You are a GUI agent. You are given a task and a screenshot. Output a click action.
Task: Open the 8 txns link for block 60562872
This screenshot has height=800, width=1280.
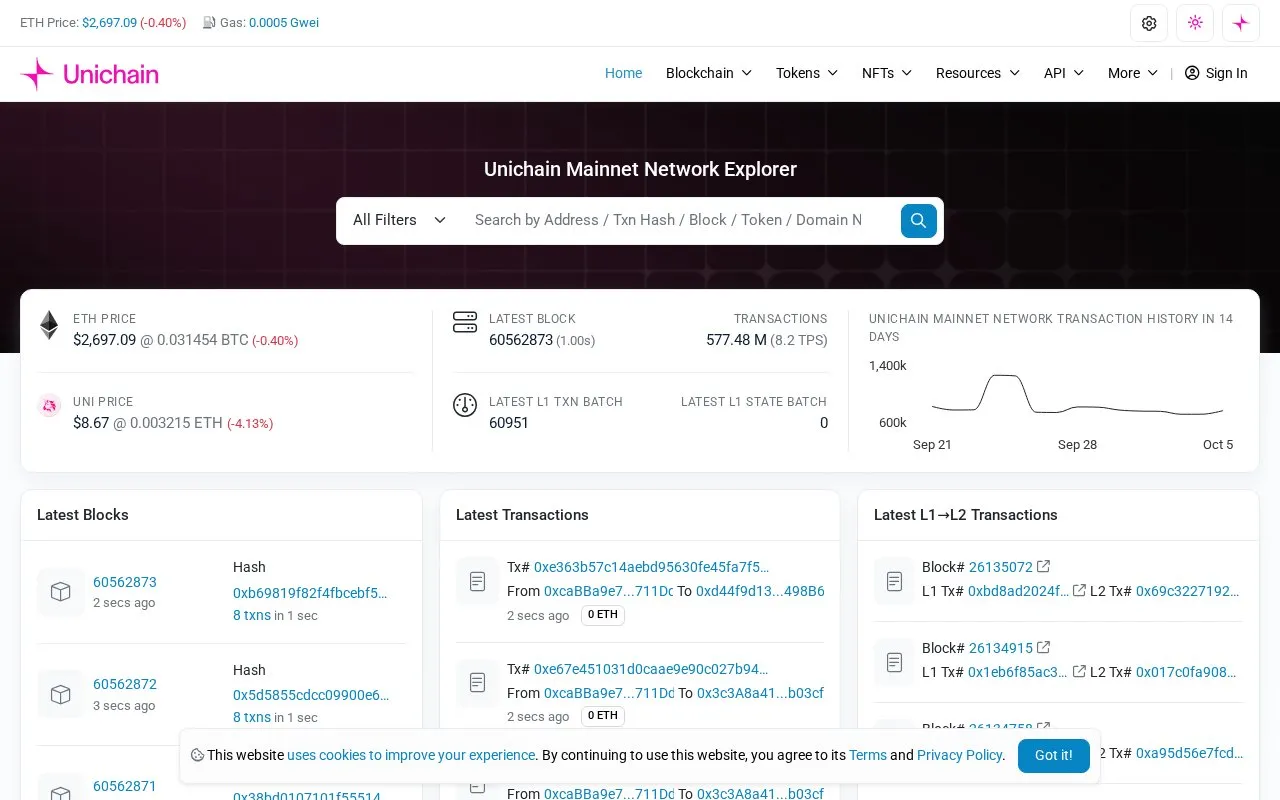tap(252, 717)
